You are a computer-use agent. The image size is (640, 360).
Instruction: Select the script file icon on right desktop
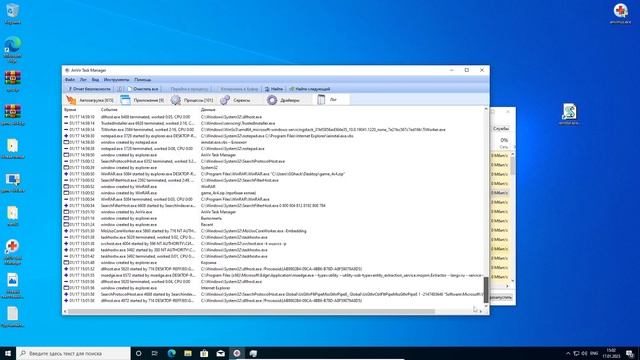569,114
